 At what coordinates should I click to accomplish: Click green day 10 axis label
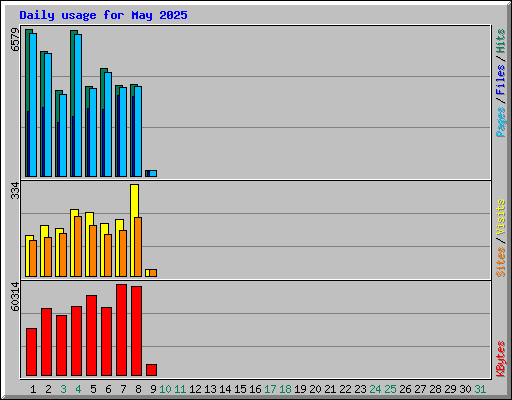pos(165,389)
